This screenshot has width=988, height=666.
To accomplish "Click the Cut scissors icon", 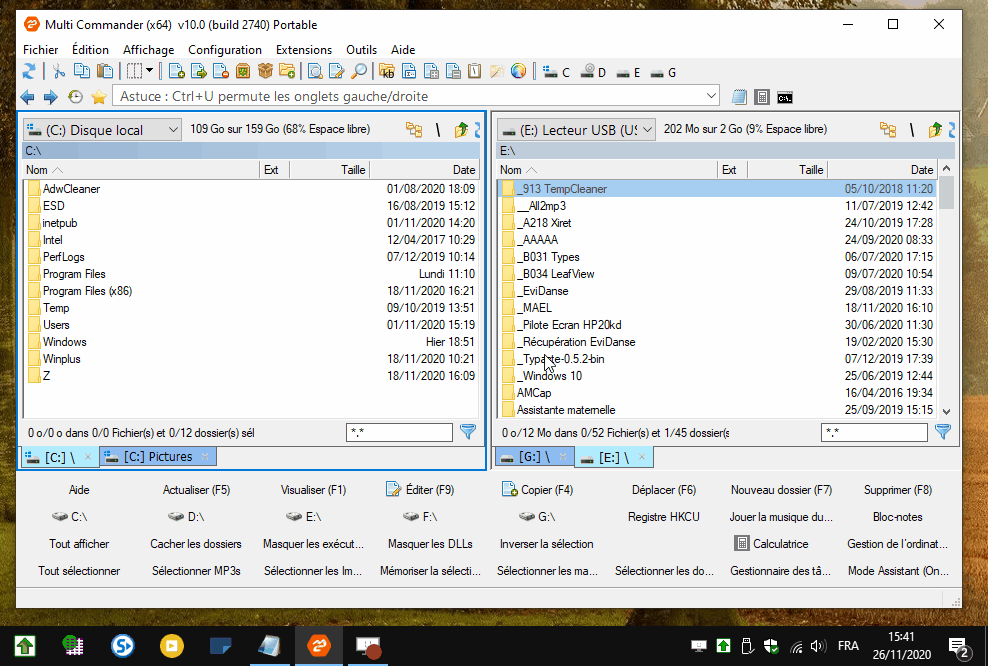I will click(59, 72).
